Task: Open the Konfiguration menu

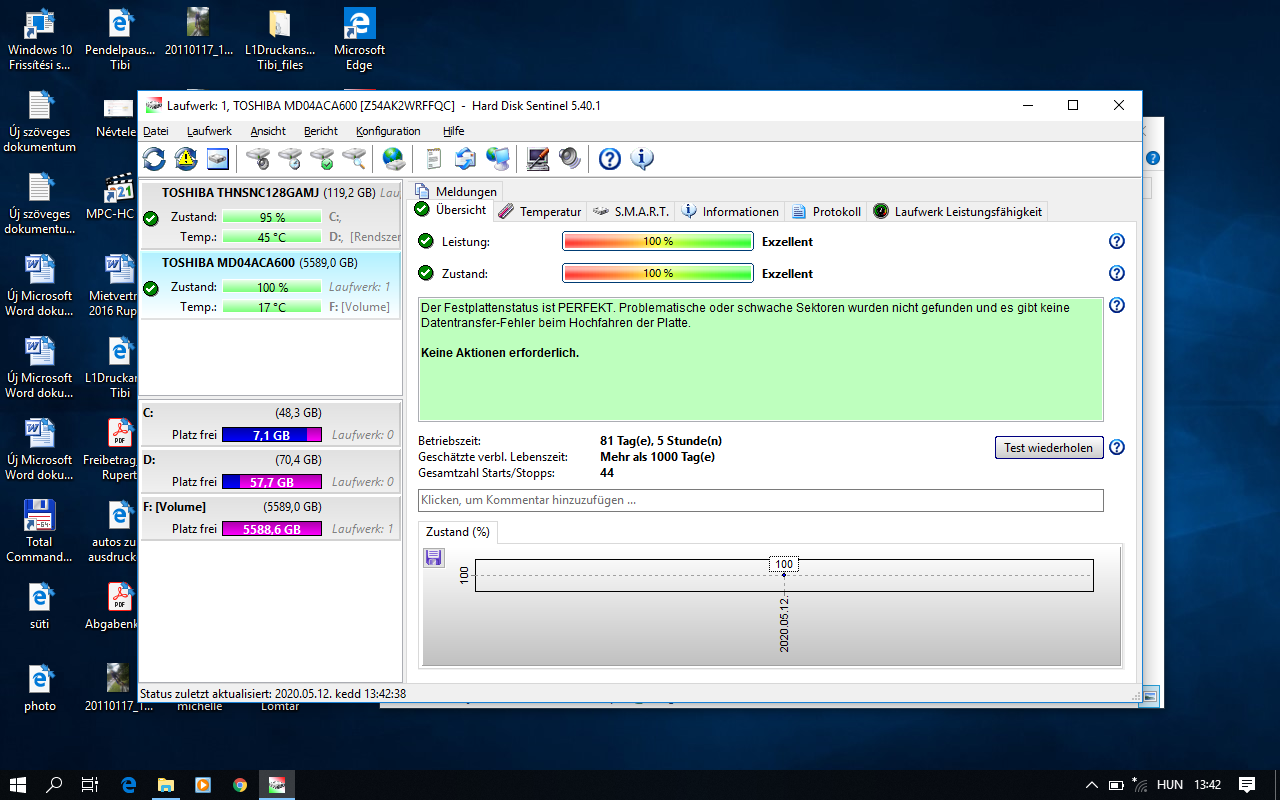Action: click(x=388, y=131)
